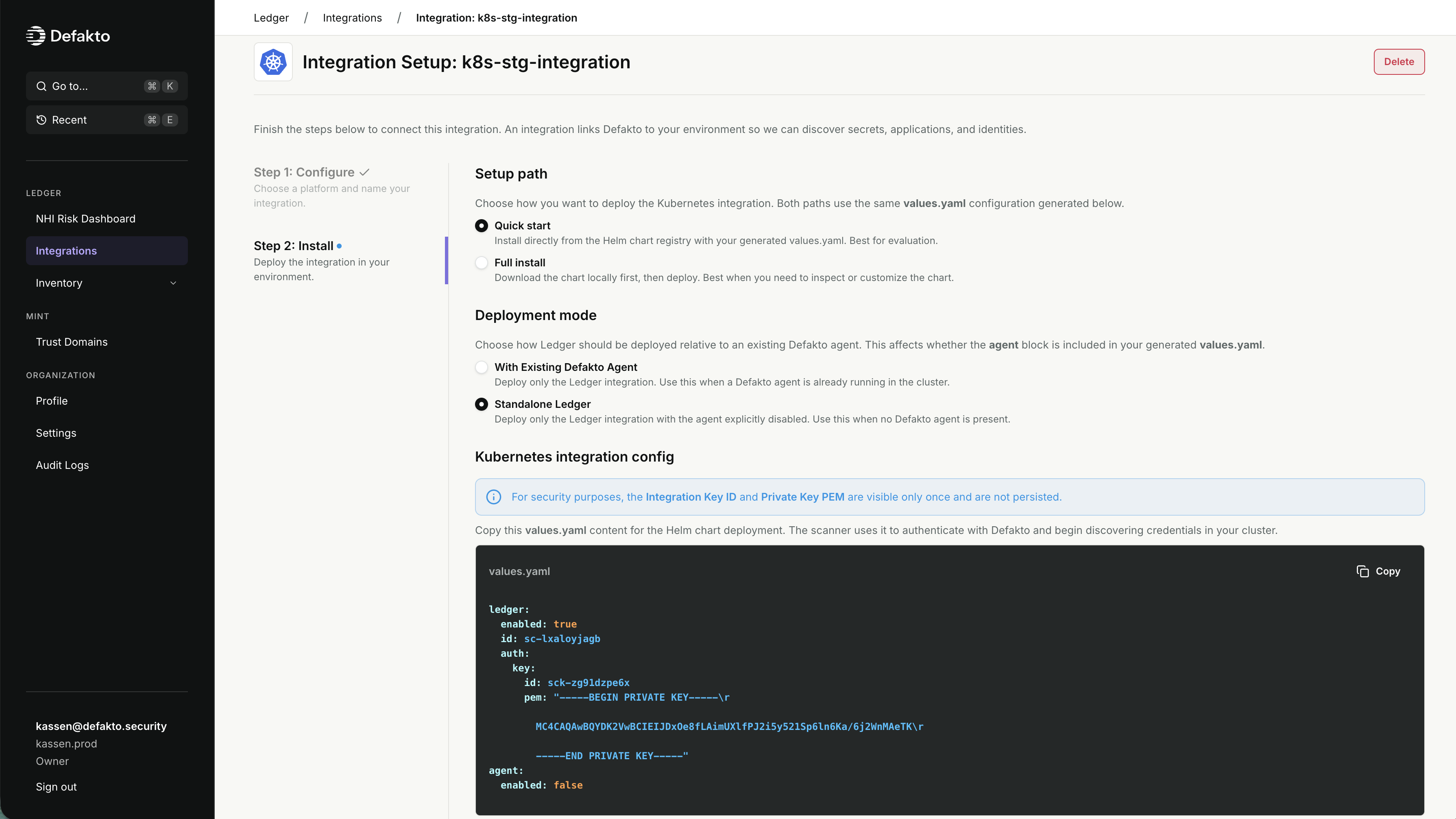Click the red Delete button

click(1399, 62)
